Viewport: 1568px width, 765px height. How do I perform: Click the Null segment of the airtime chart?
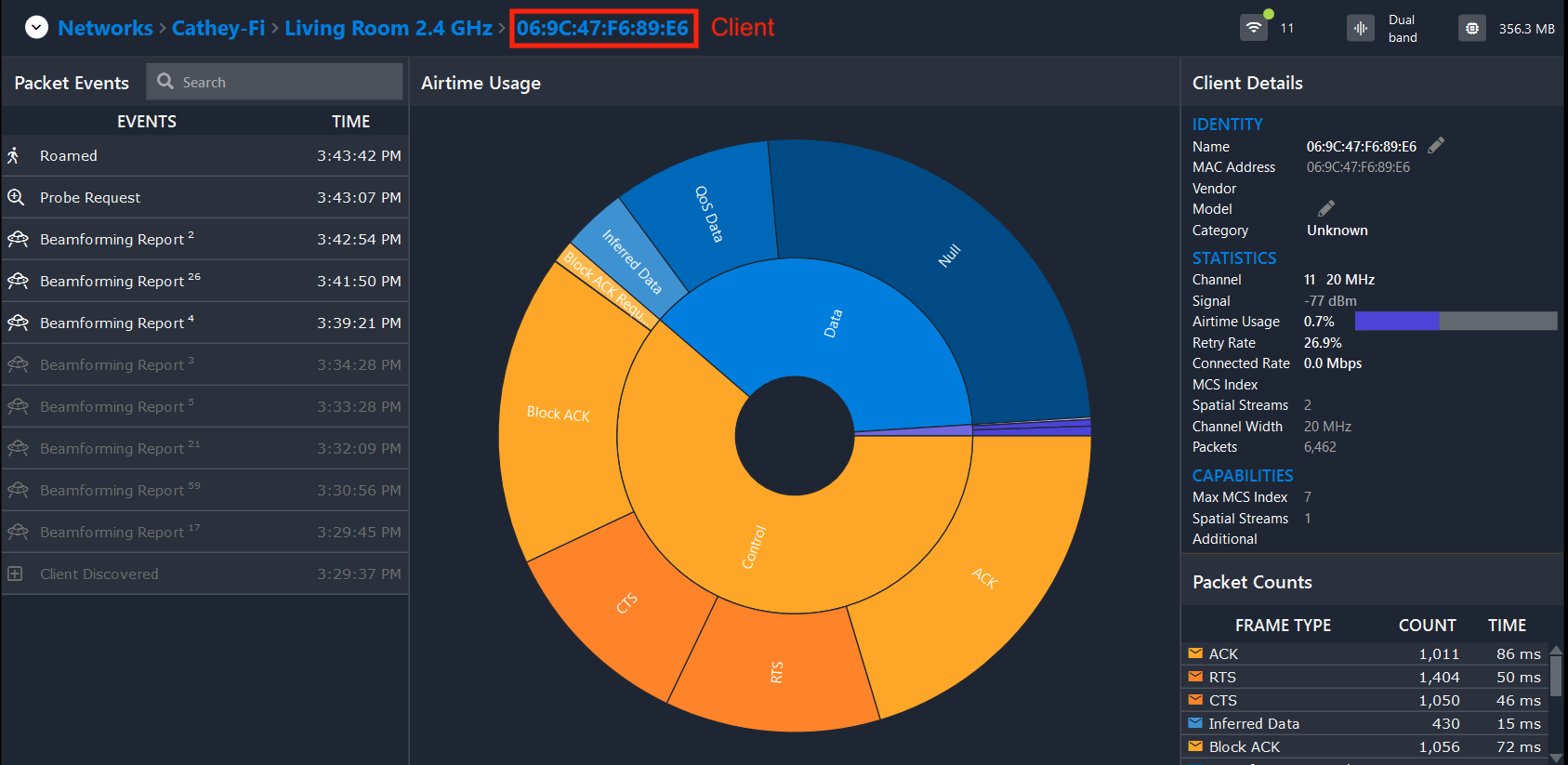coord(948,257)
